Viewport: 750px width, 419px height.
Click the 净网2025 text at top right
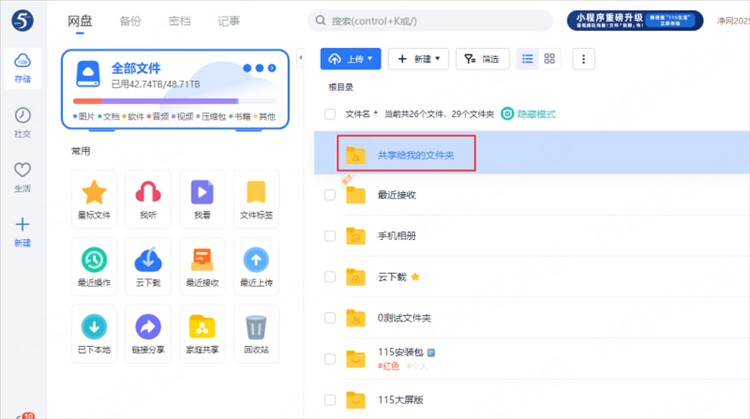[733, 21]
